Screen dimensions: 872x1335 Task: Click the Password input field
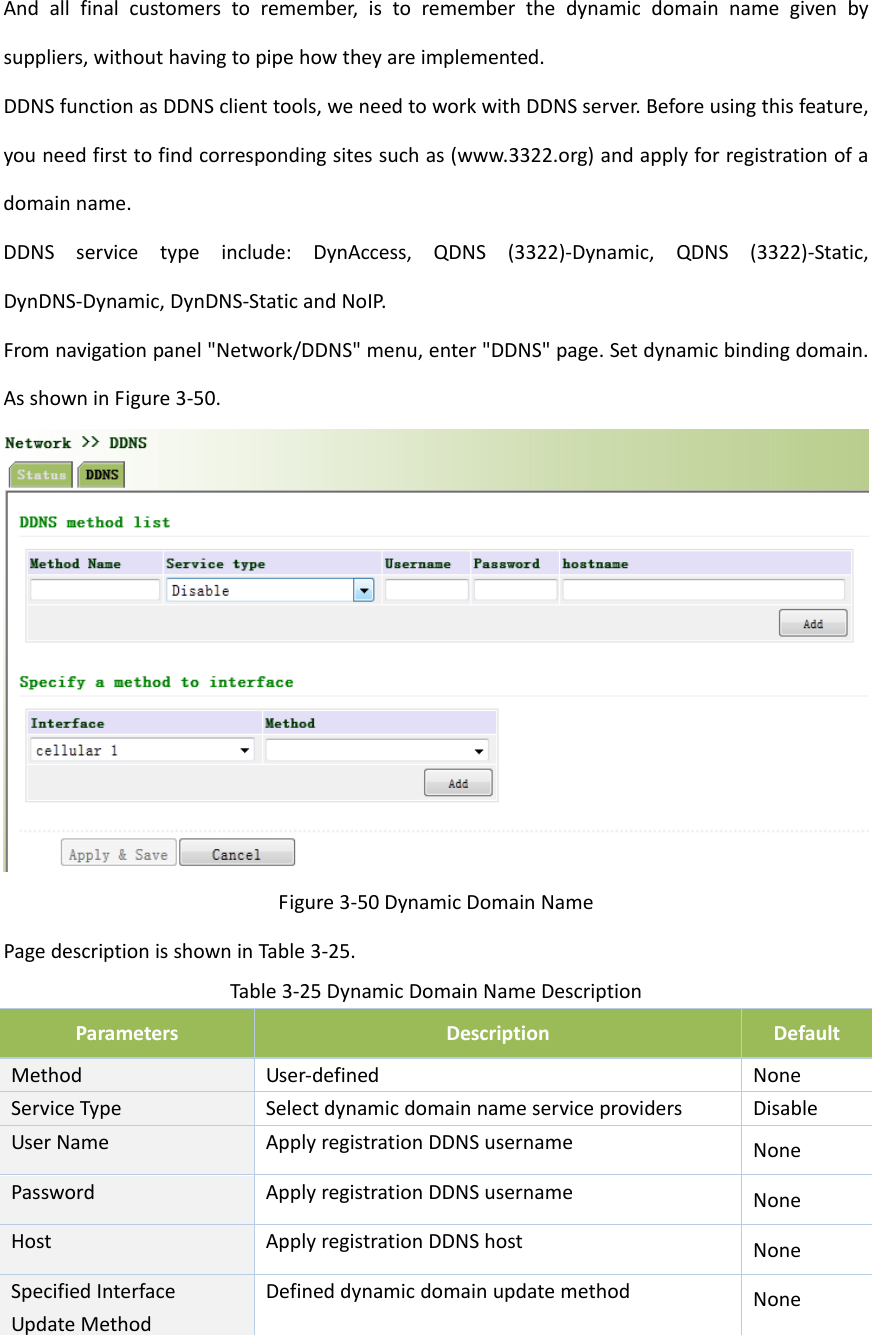[515, 590]
